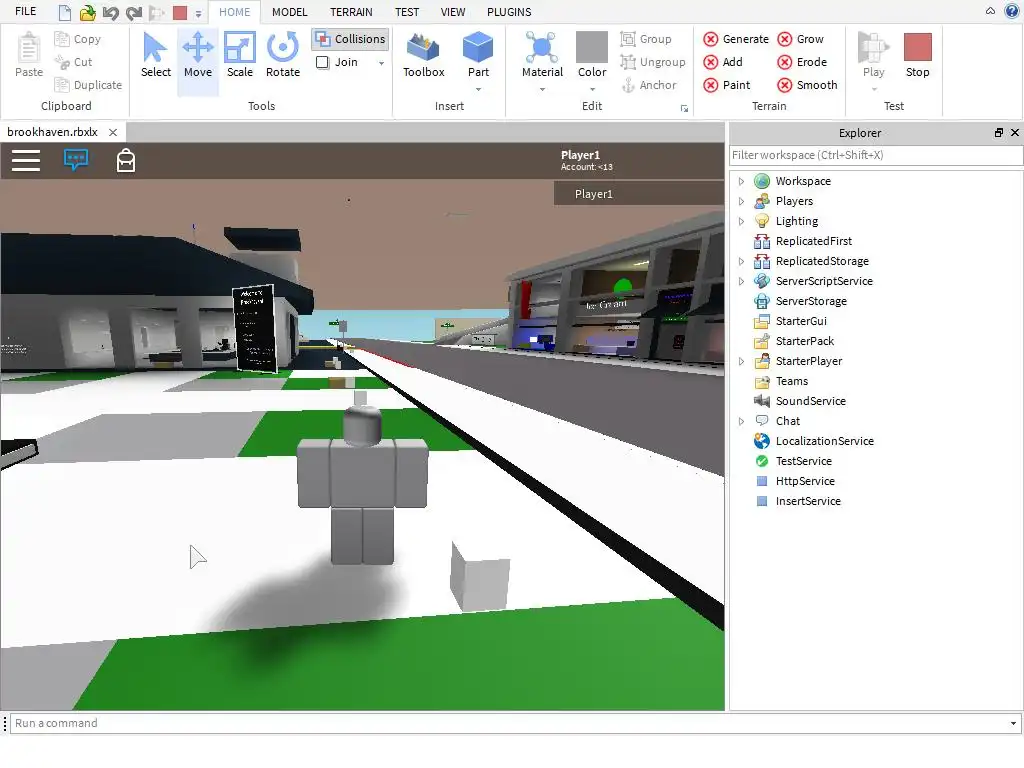Switch to the TERRAIN tab

pos(351,12)
